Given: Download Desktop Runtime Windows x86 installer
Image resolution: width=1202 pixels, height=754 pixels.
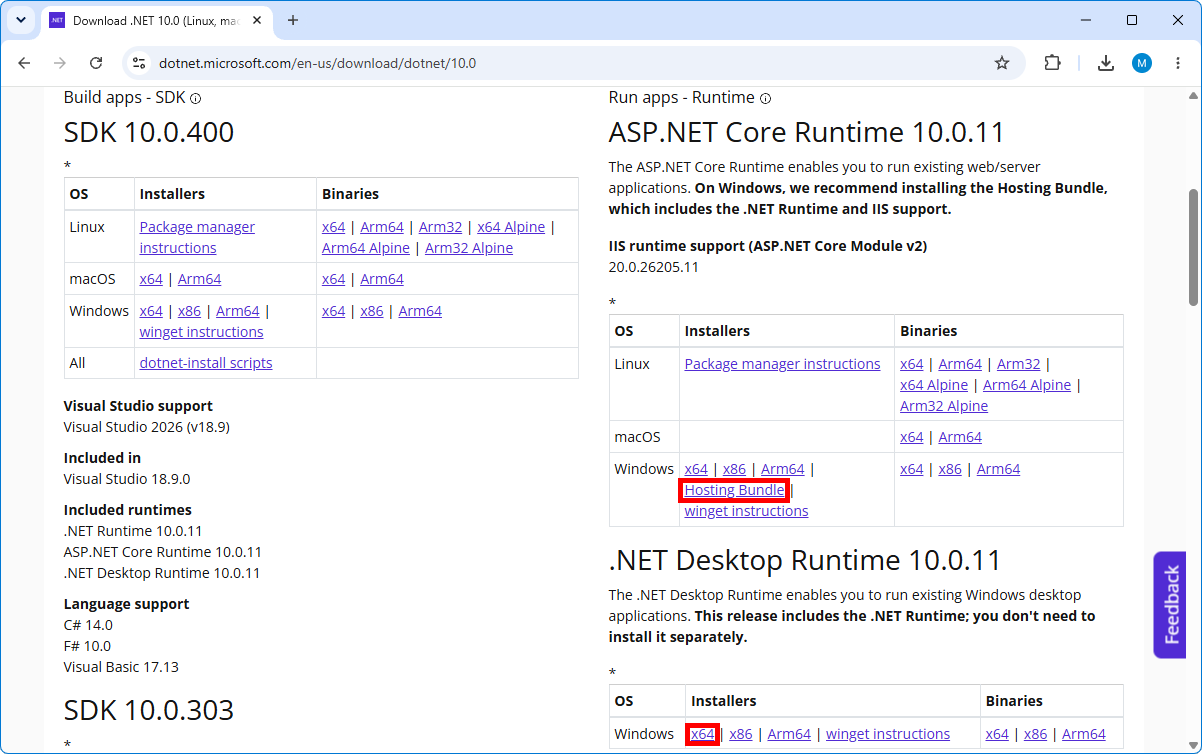Looking at the screenshot, I should 740,734.
